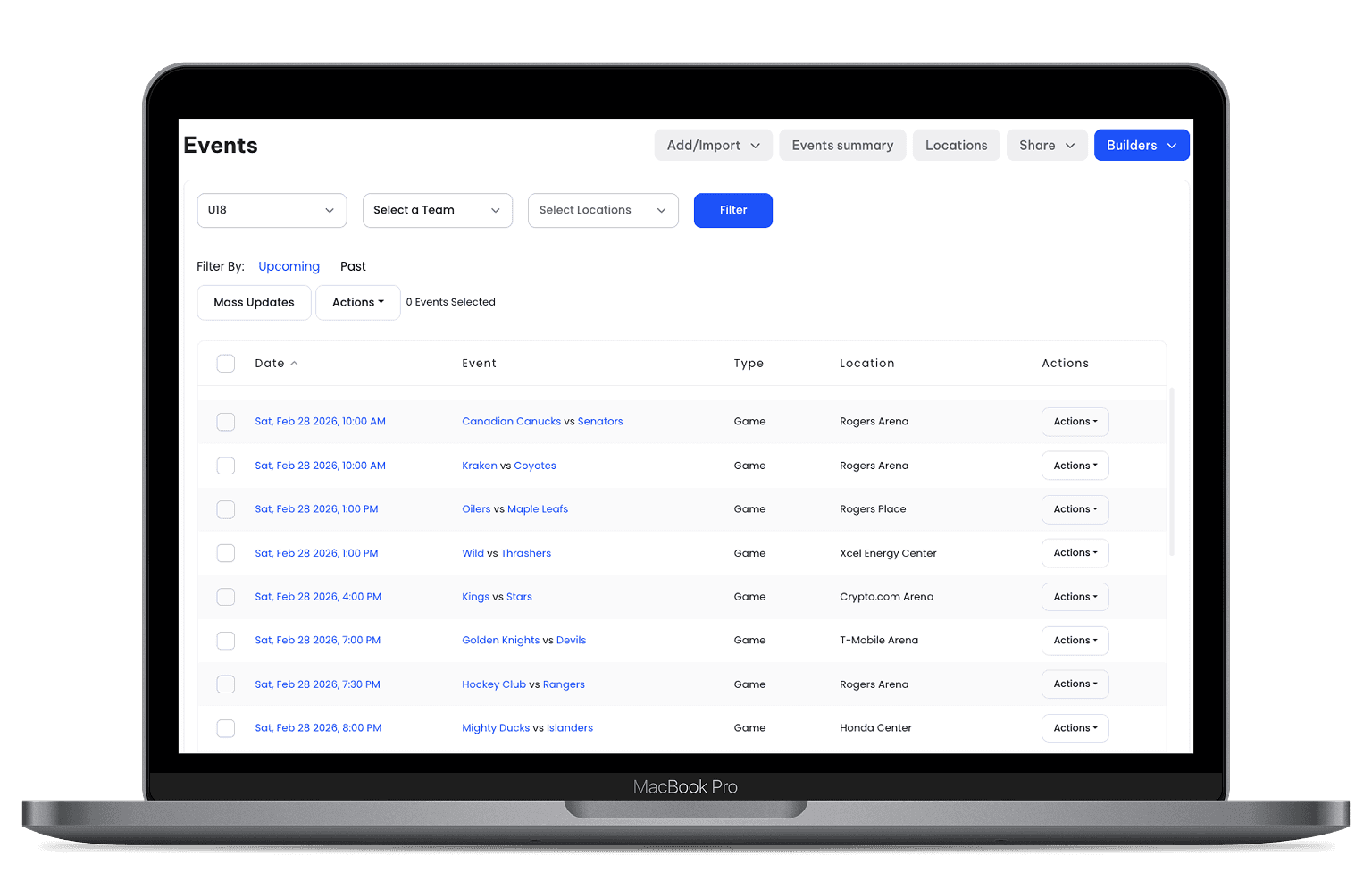Open the Kings team link
1372x873 pixels.
click(475, 597)
